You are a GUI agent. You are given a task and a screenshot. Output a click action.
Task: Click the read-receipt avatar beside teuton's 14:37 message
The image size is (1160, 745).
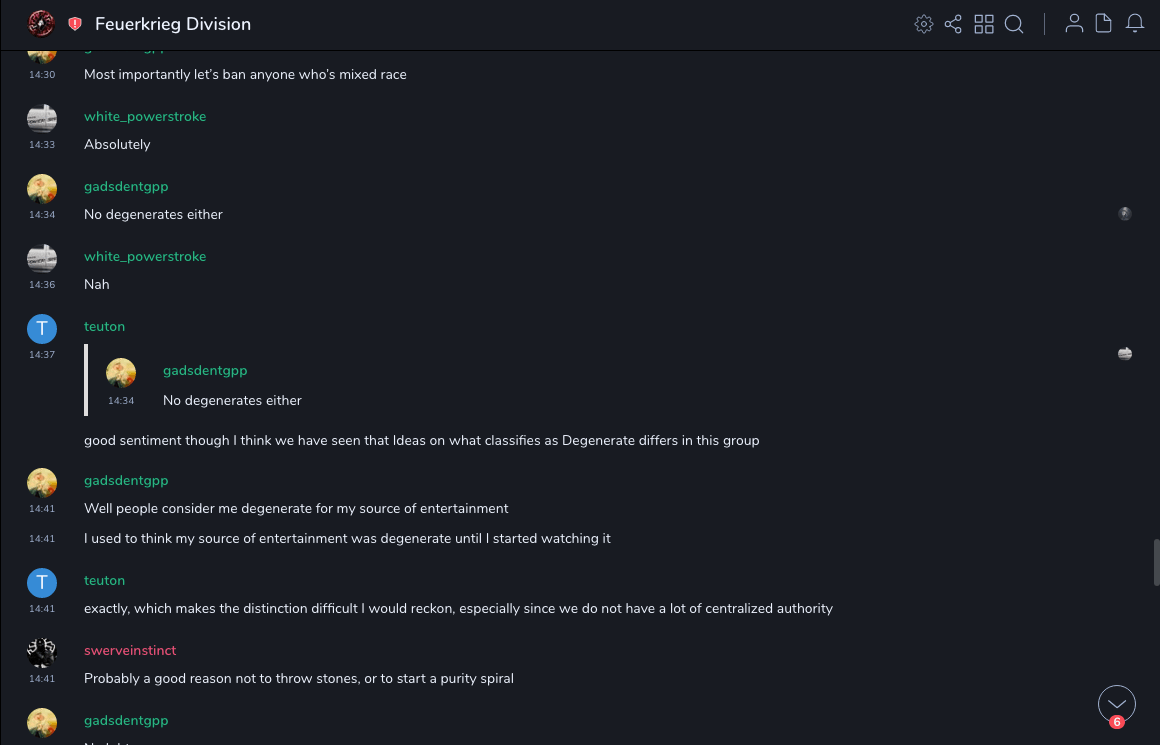tap(1125, 354)
